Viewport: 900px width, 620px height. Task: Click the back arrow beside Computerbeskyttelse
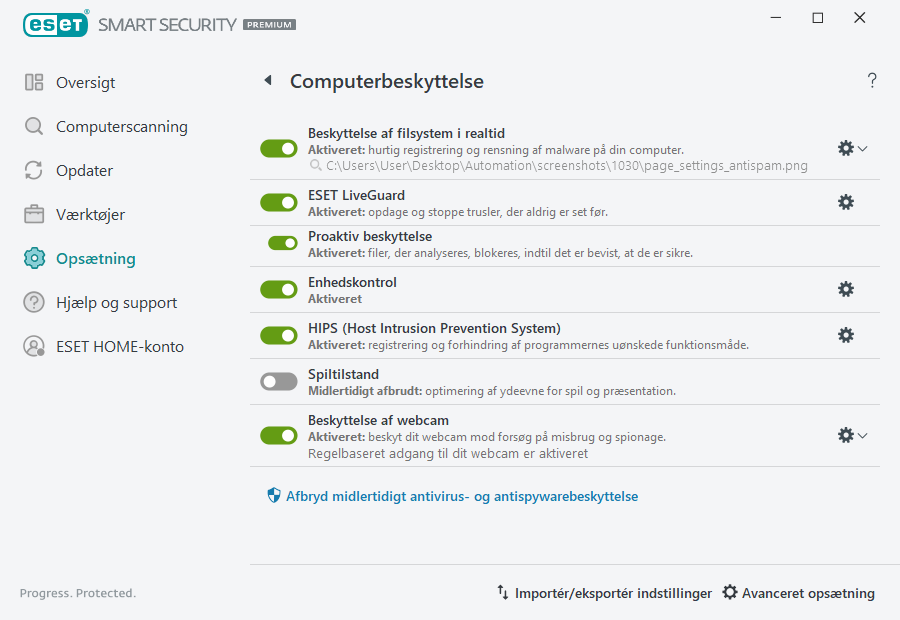tap(267, 81)
